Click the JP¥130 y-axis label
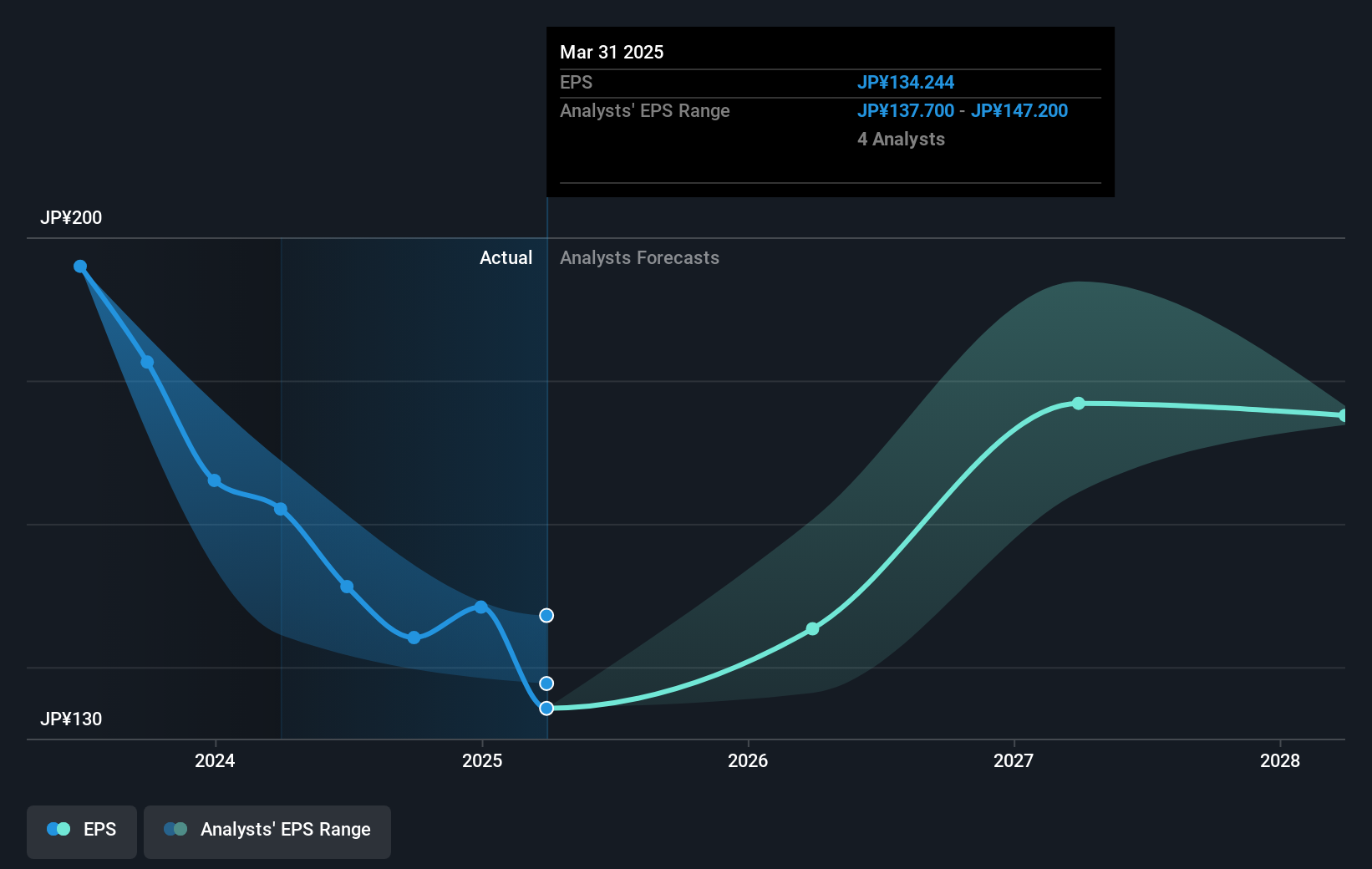This screenshot has width=1372, height=869. tap(71, 719)
